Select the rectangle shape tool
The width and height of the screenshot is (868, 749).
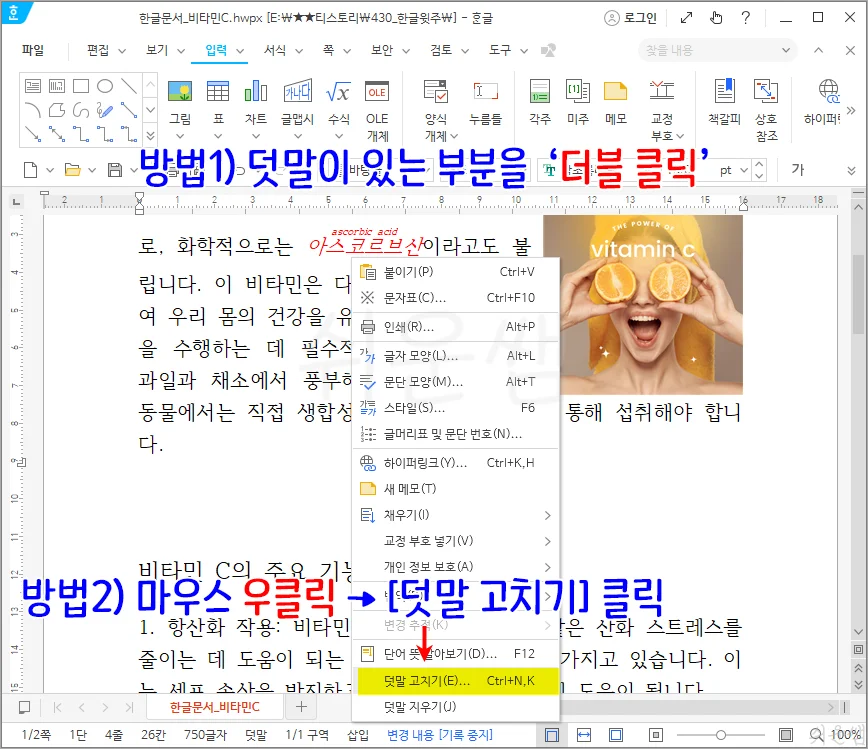(81, 86)
